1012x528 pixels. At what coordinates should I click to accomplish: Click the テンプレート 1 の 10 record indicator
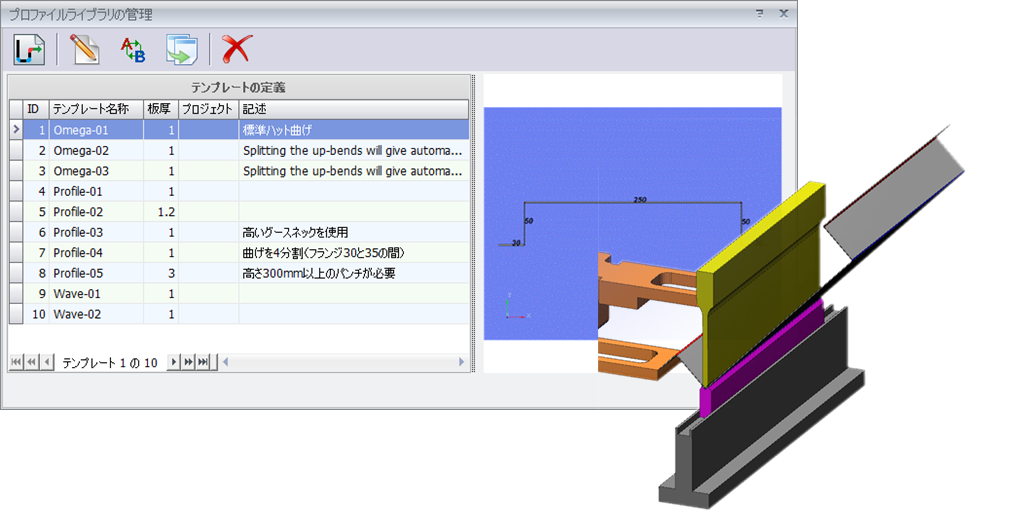coord(110,363)
